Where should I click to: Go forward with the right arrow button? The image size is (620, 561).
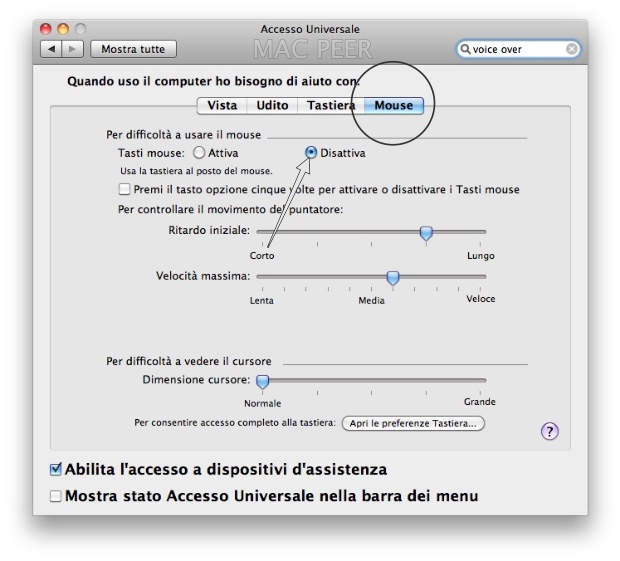coord(72,49)
